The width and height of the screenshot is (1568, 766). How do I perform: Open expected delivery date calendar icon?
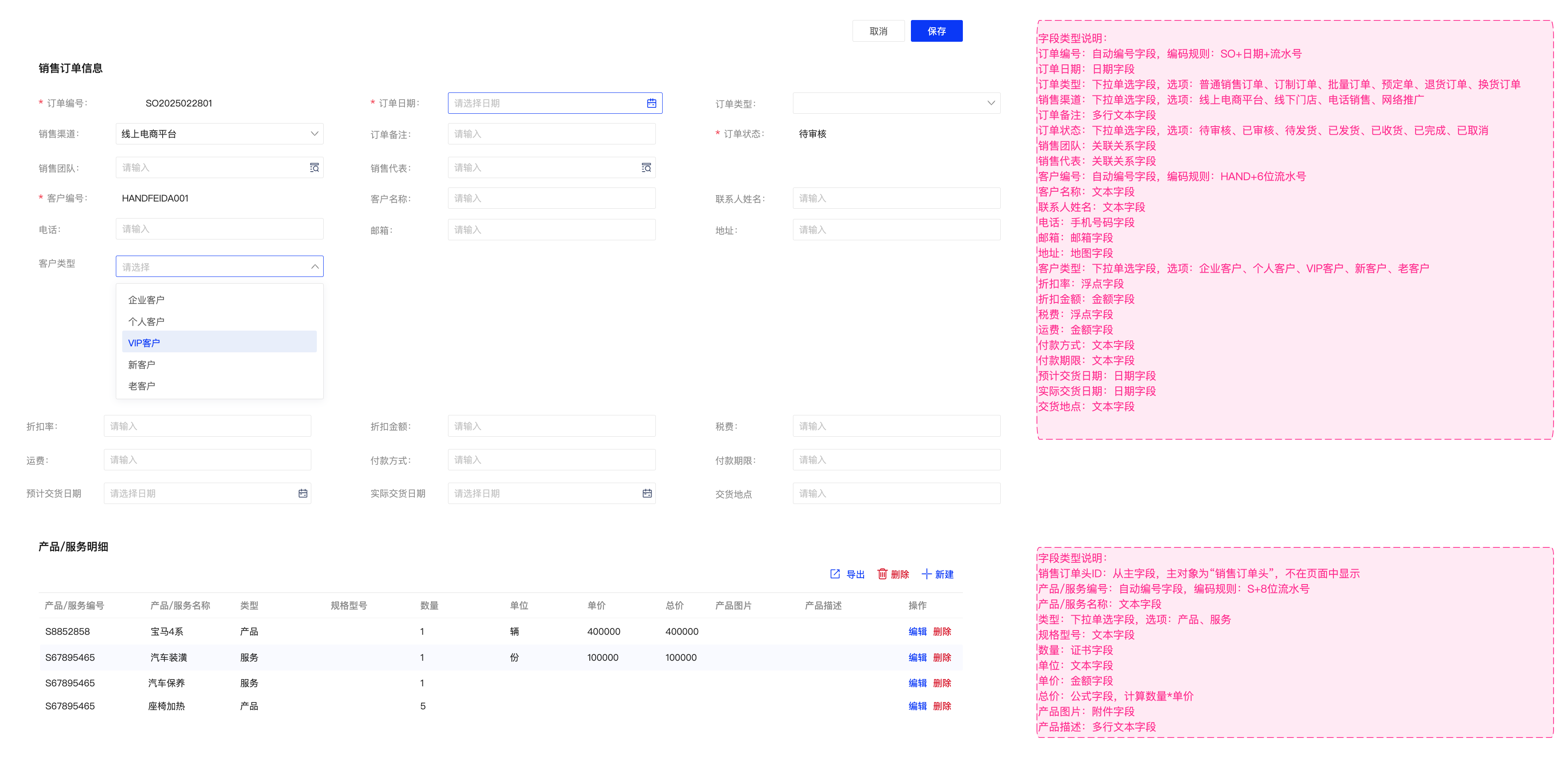(302, 493)
